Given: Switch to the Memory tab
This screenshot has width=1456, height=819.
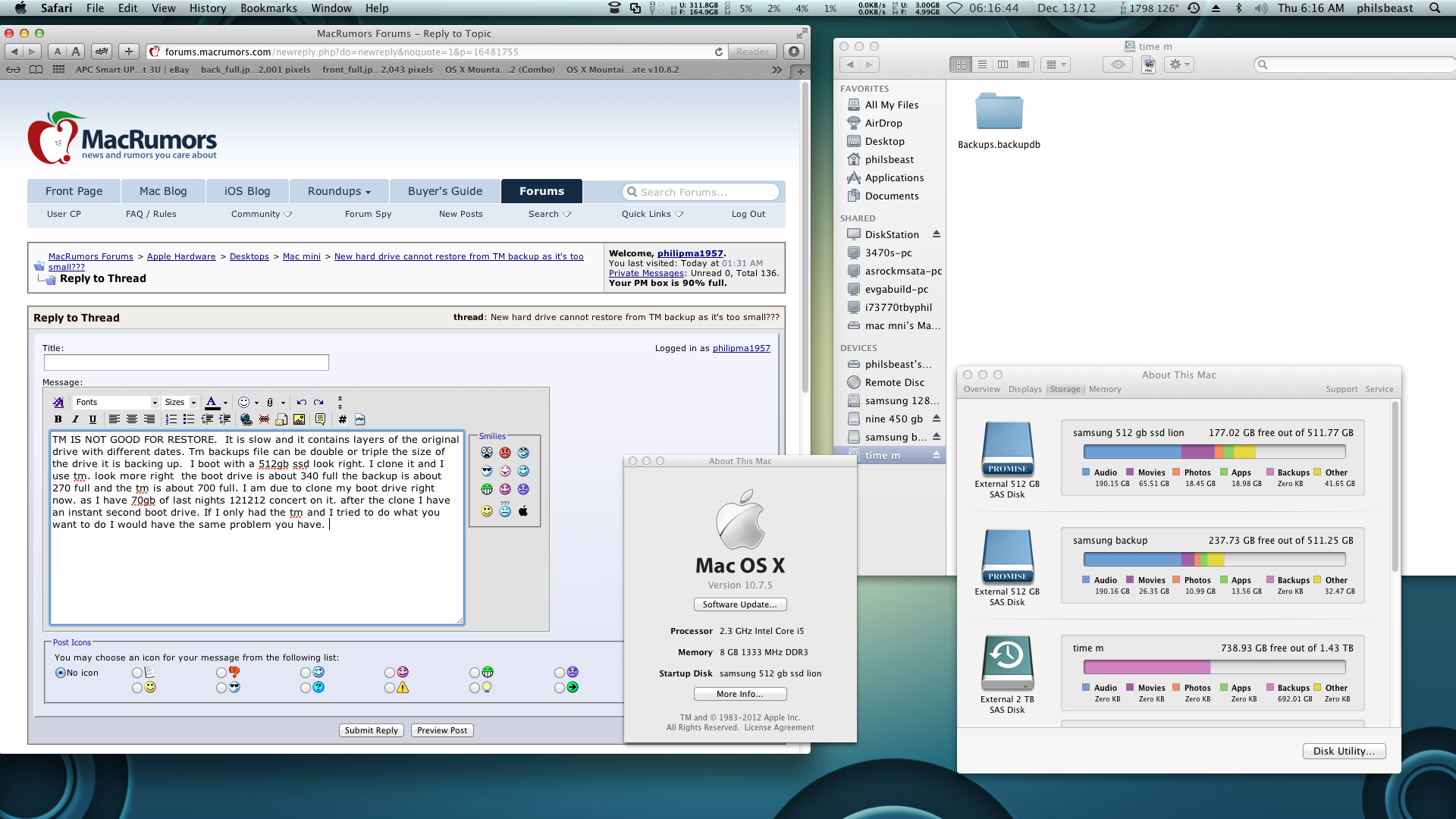Looking at the screenshot, I should tap(1104, 389).
